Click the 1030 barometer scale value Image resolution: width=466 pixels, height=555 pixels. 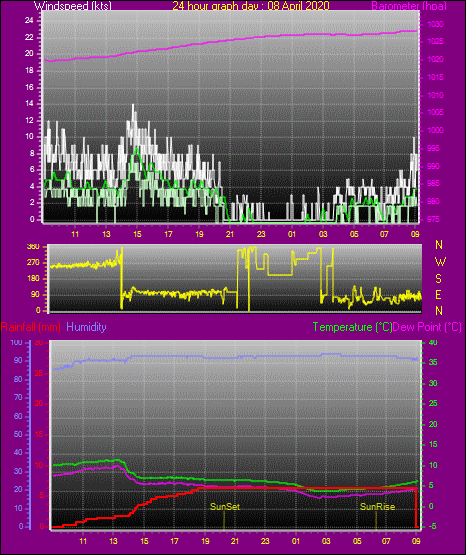click(x=435, y=24)
